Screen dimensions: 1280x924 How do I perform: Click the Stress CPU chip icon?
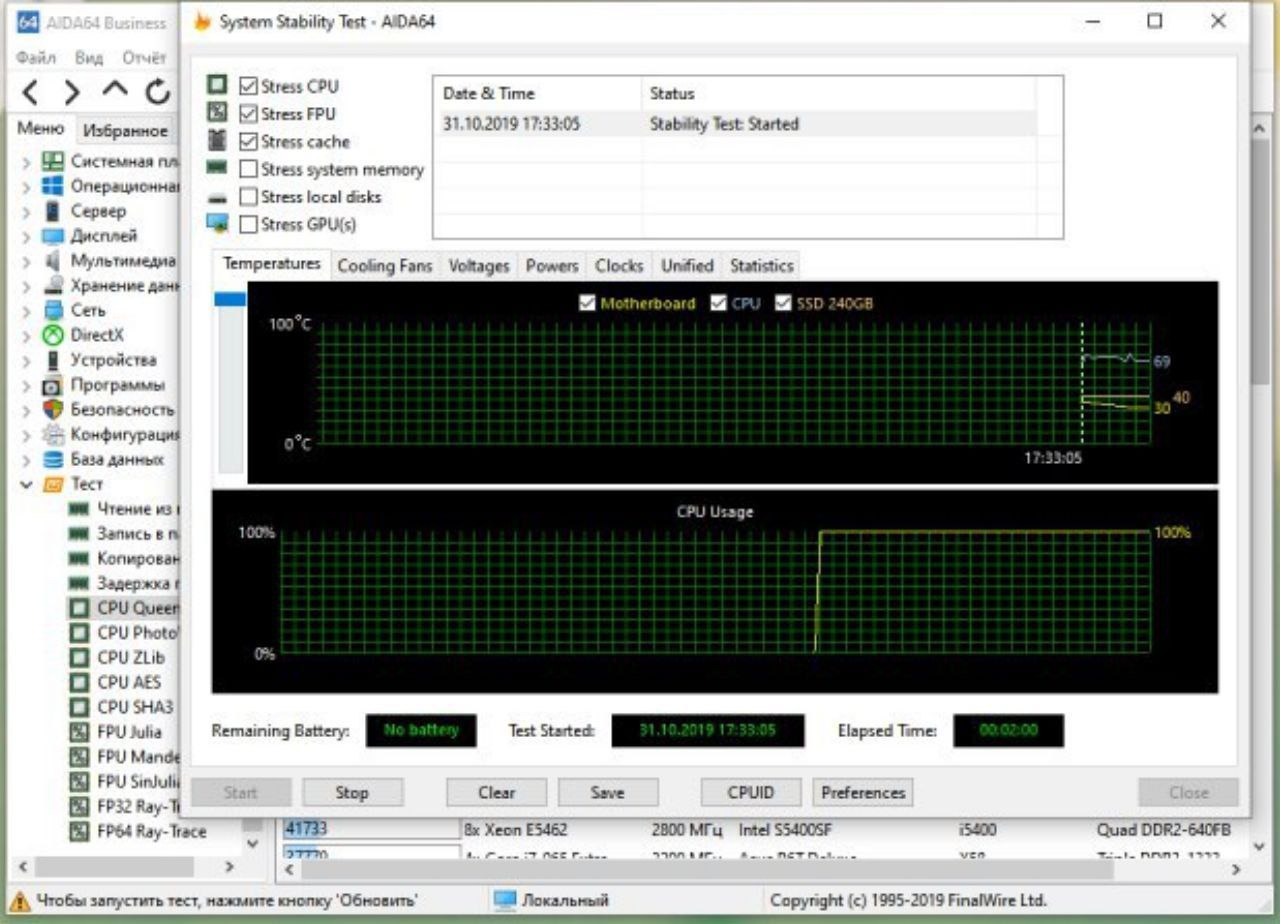click(x=217, y=85)
